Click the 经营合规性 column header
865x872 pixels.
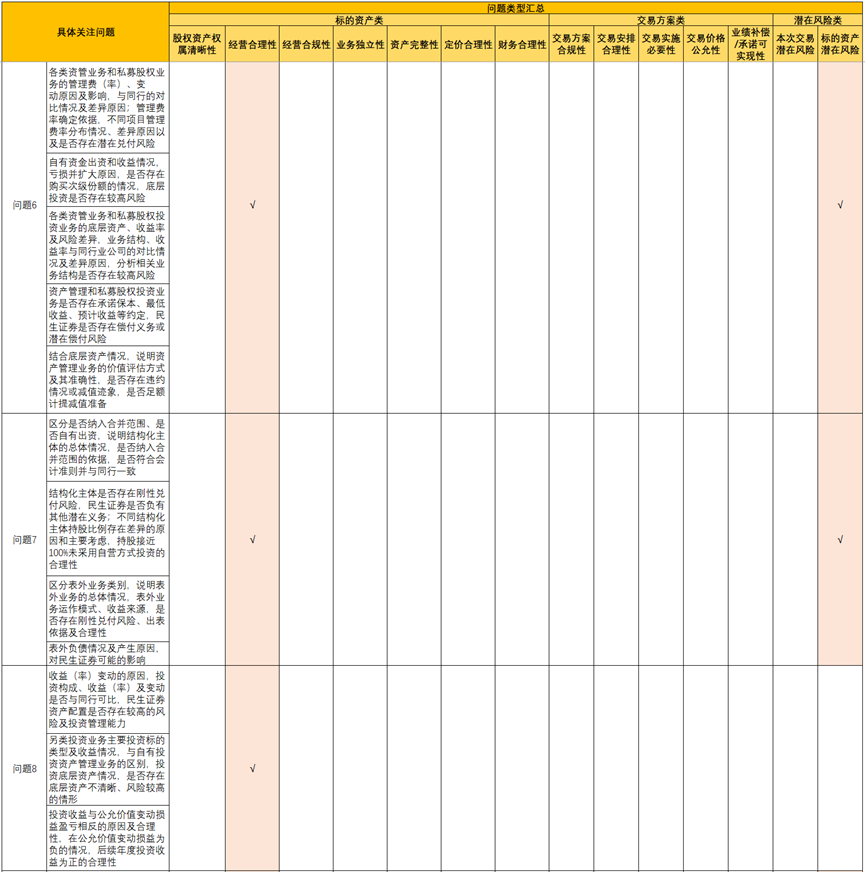pyautogui.click(x=306, y=44)
